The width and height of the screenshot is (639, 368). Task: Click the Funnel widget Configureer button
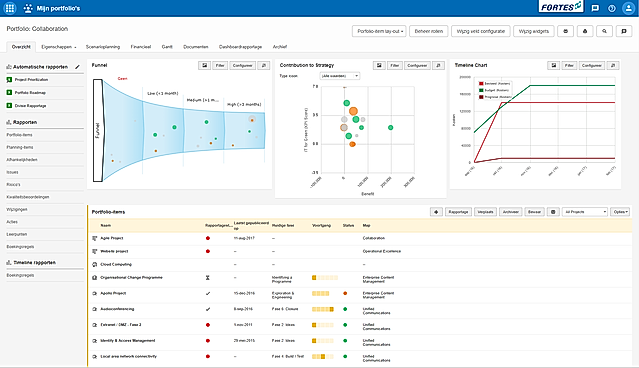[x=242, y=65]
